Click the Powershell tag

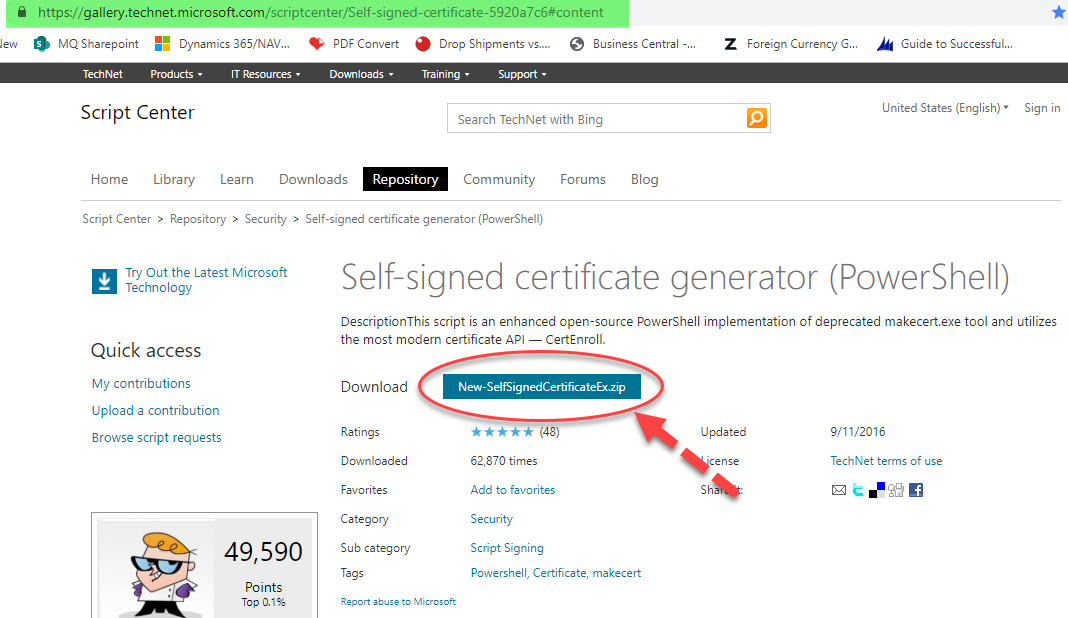pyautogui.click(x=499, y=573)
